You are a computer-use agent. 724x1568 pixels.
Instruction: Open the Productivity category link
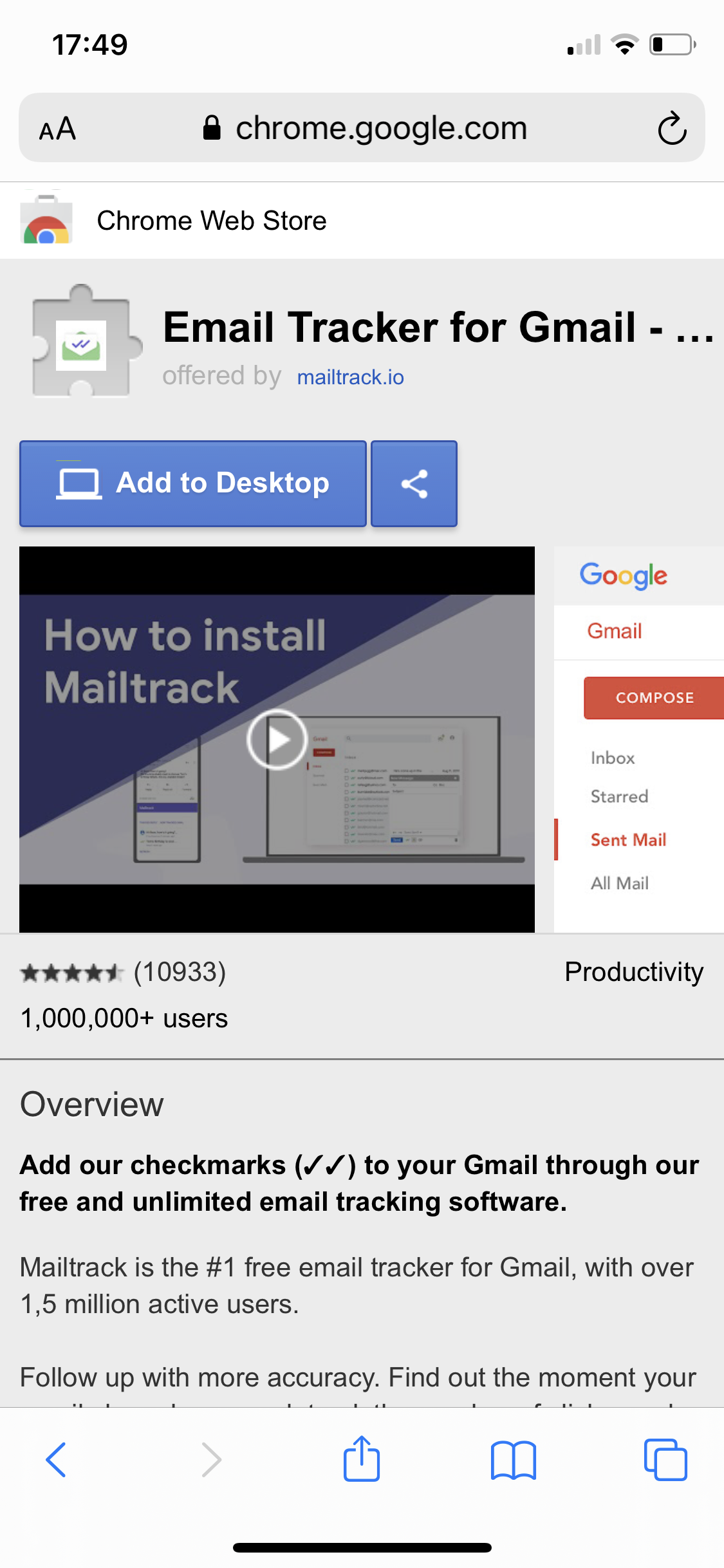pos(634,972)
